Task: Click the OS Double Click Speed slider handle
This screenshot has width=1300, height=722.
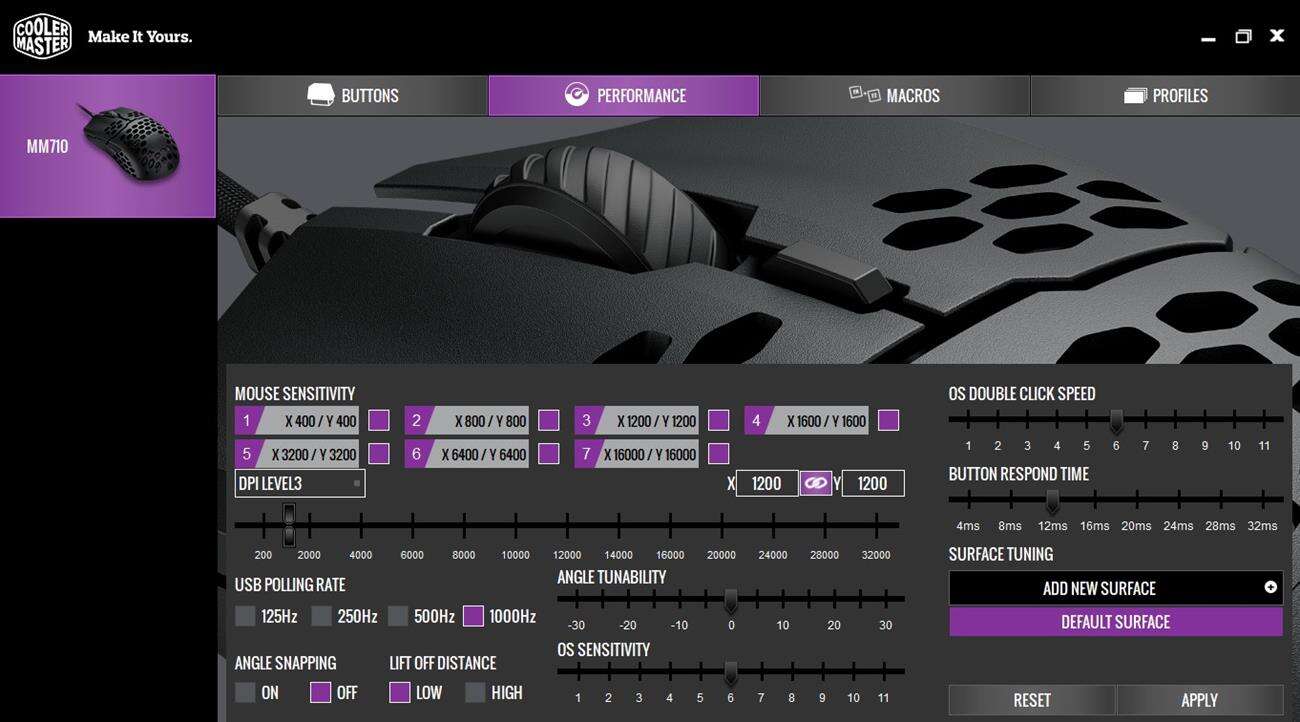Action: click(1116, 420)
